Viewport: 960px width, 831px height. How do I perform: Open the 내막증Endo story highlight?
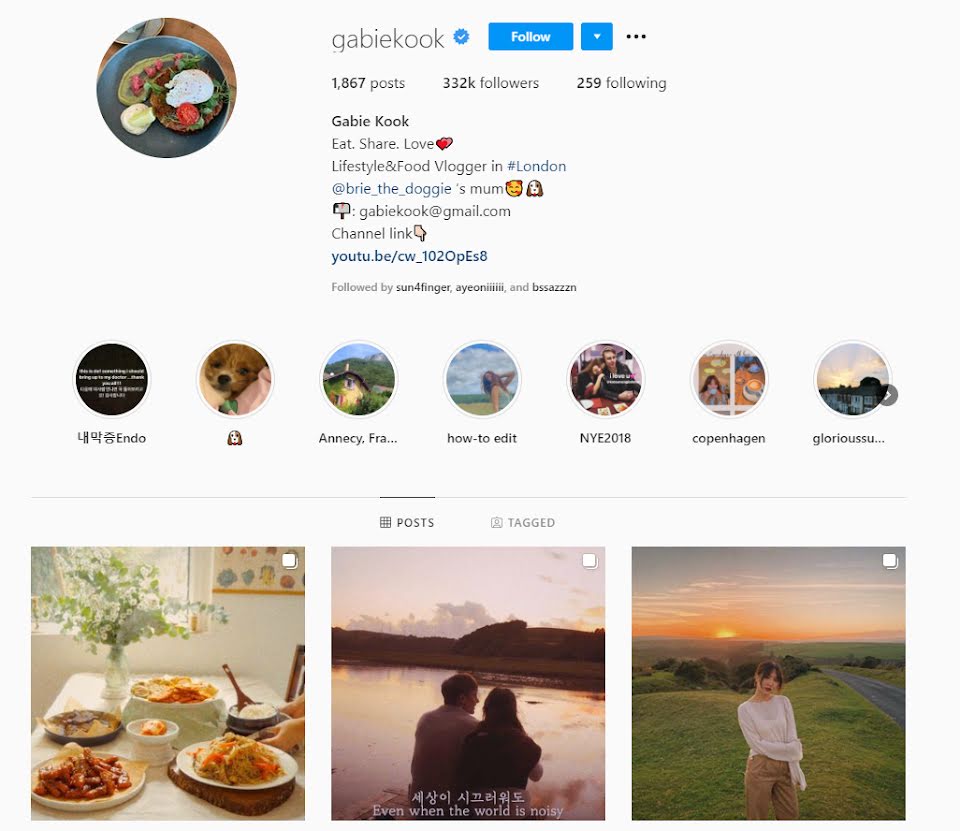click(x=111, y=380)
